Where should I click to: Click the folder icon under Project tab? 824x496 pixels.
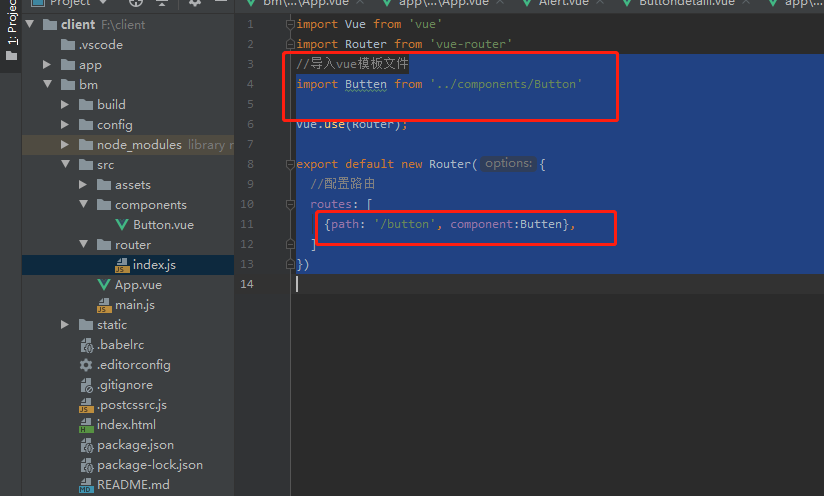(12, 56)
